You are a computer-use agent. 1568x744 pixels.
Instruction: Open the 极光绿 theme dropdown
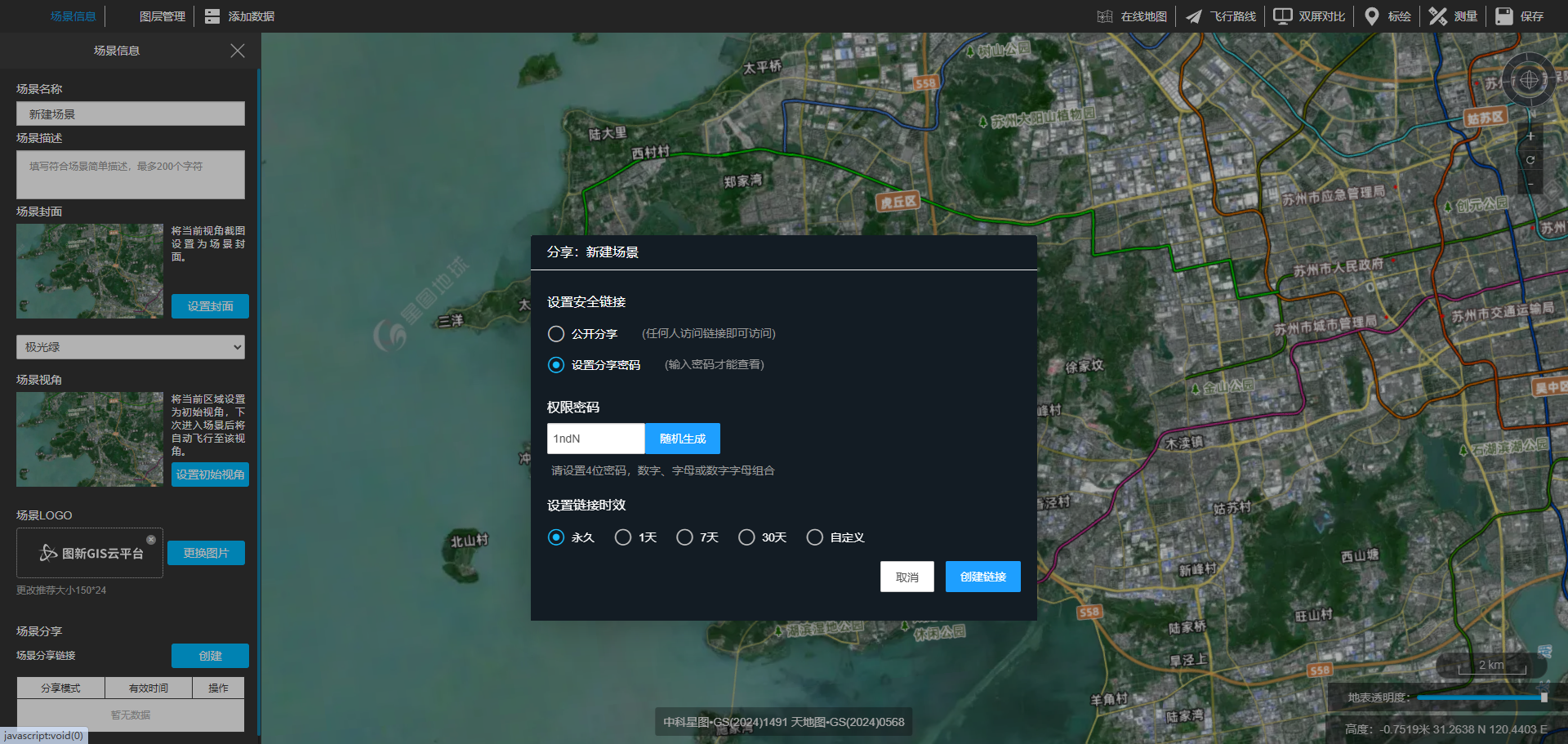[131, 347]
